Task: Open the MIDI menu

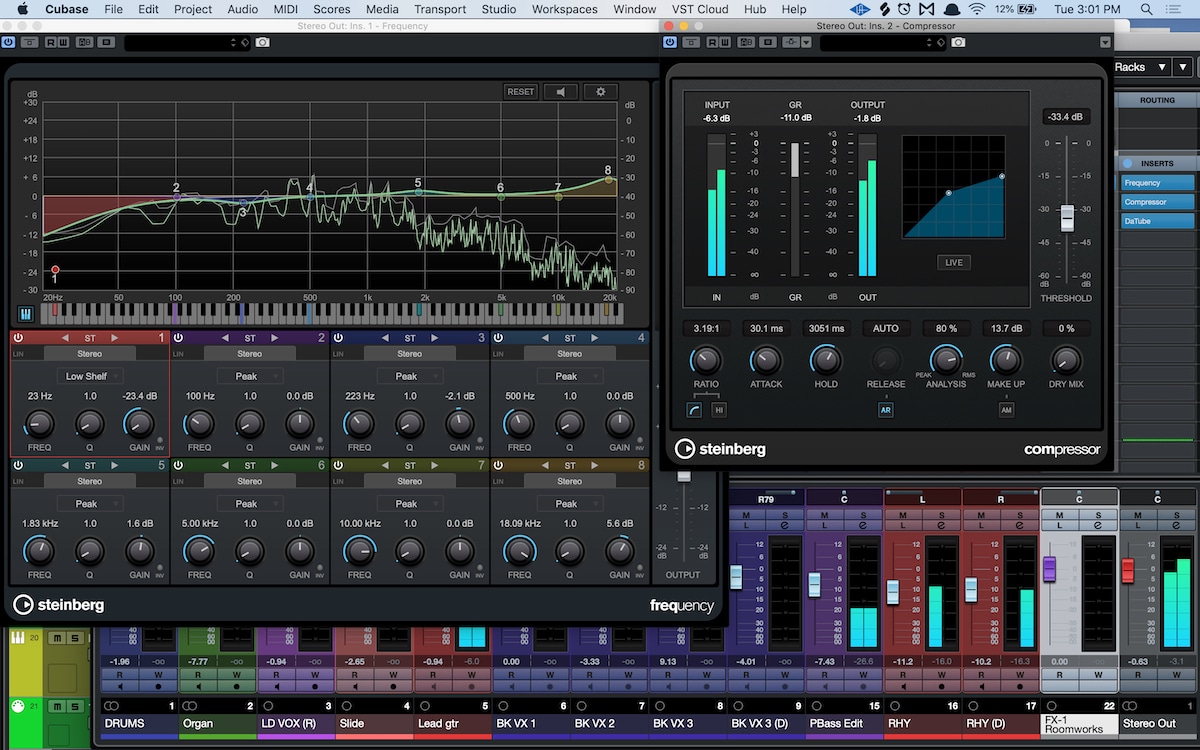Action: pos(286,9)
